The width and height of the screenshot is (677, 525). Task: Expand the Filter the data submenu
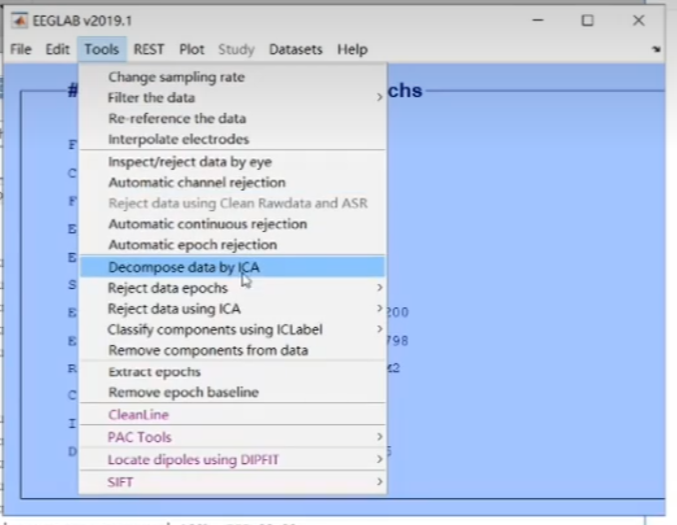pyautogui.click(x=379, y=98)
